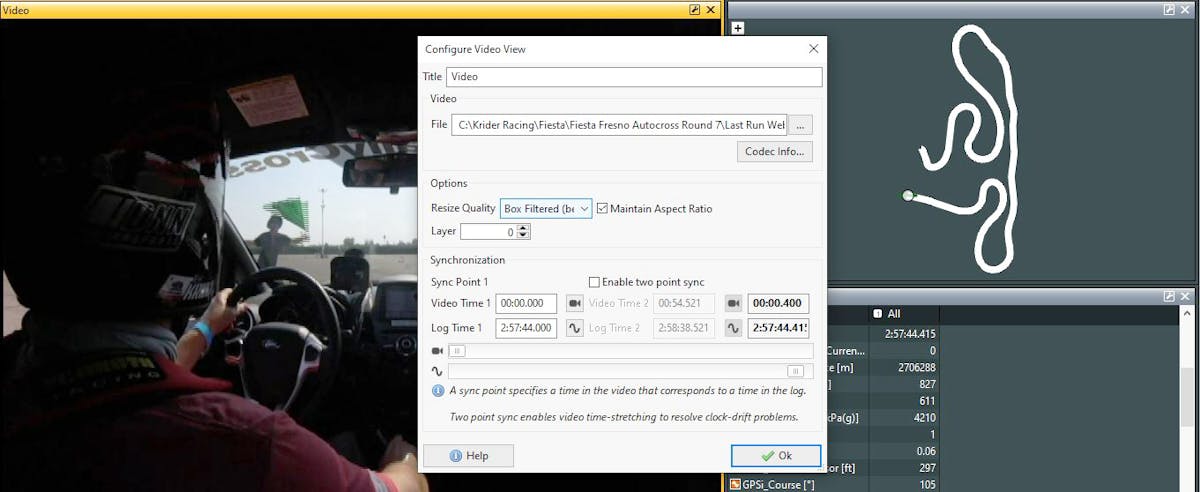Browse for video file with ellipsis button

801,125
